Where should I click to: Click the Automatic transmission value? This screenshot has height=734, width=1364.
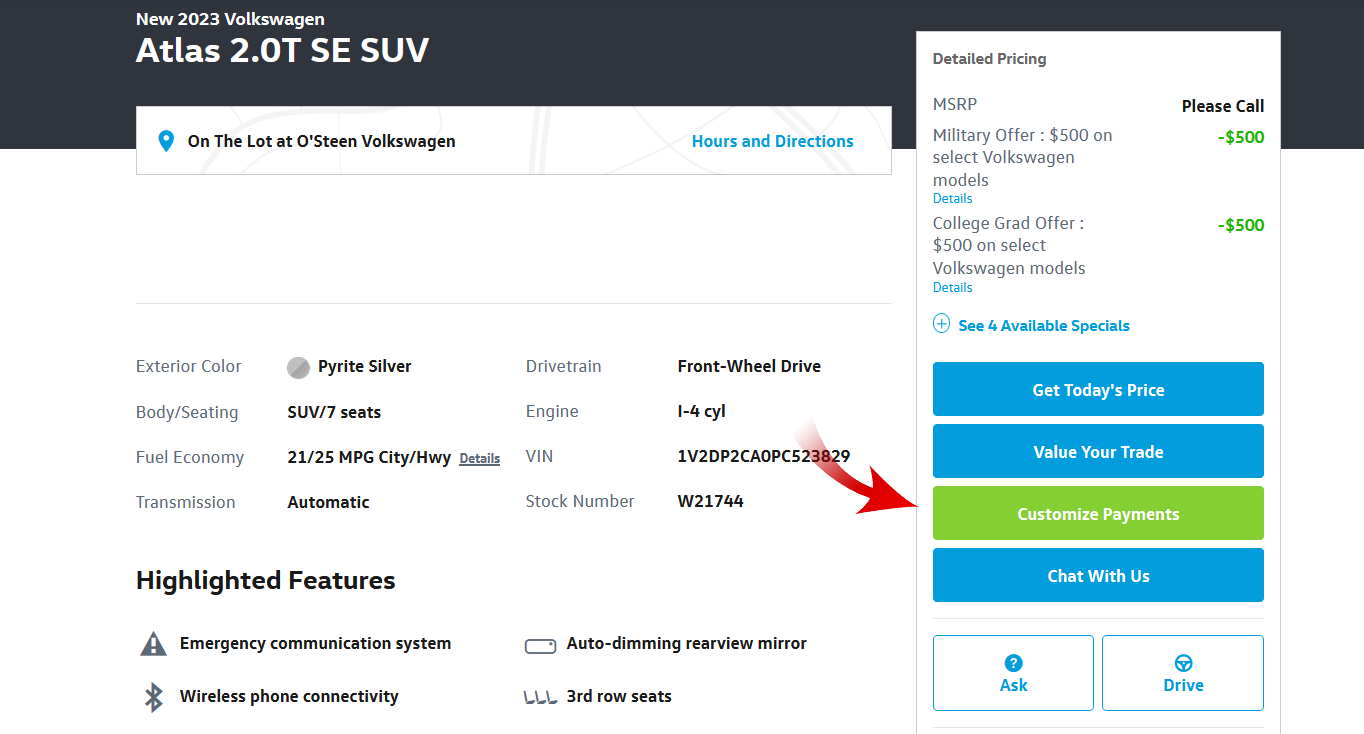(x=328, y=502)
